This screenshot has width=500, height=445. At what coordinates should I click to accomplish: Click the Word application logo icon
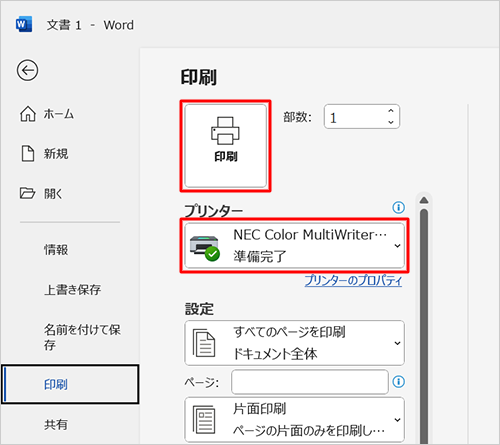tap(24, 24)
